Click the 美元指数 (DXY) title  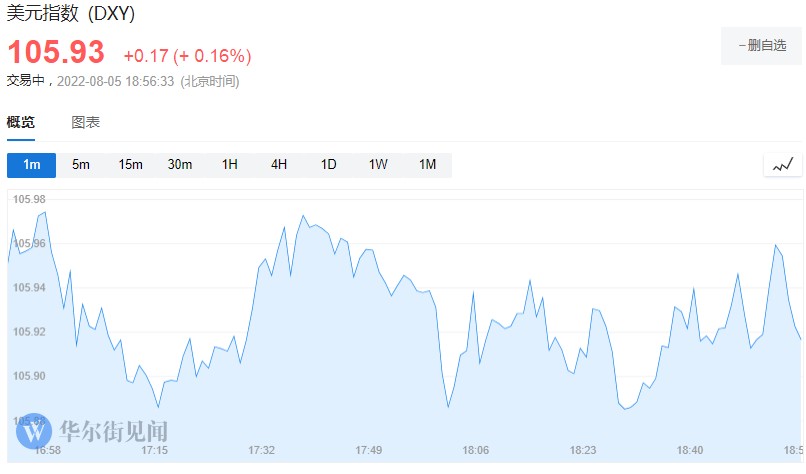tap(71, 15)
